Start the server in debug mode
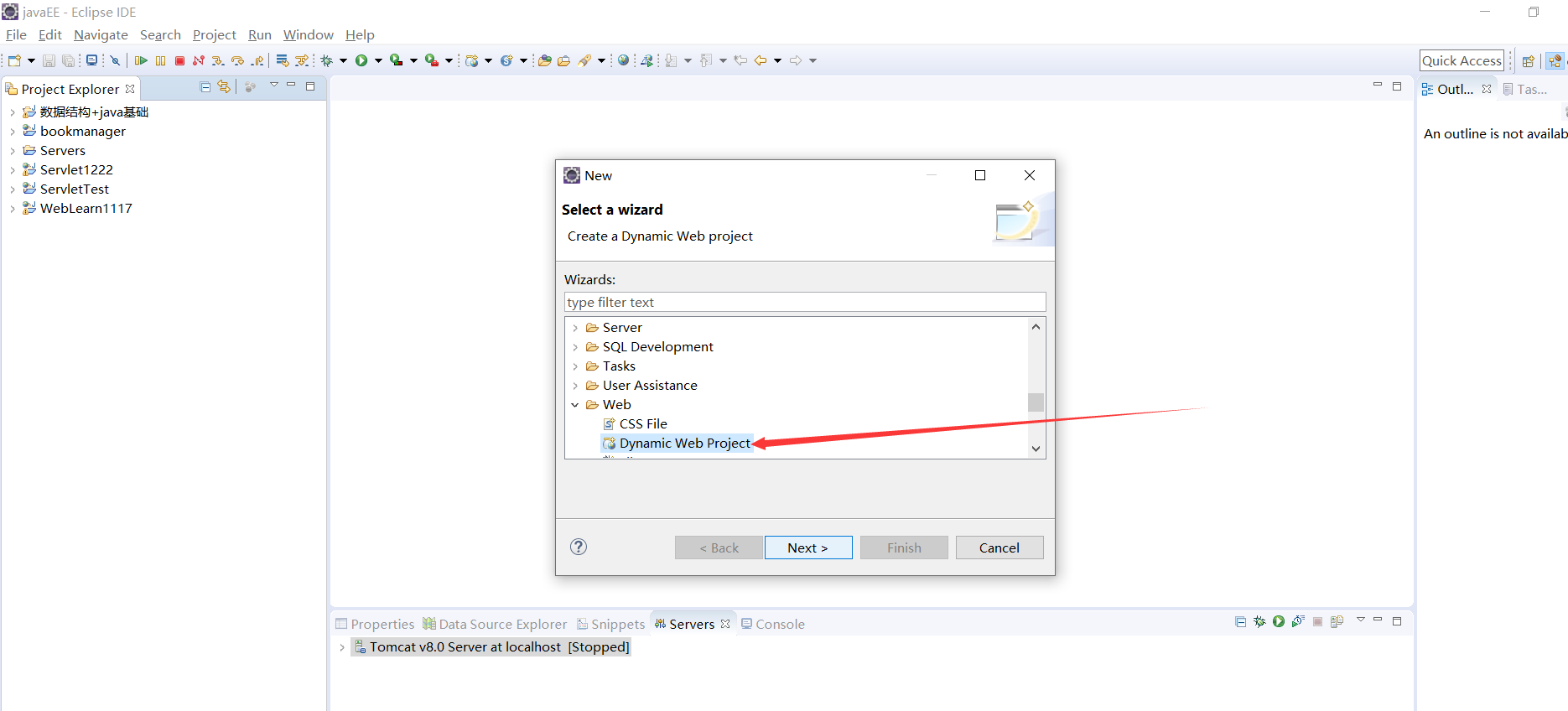 [x=1259, y=621]
